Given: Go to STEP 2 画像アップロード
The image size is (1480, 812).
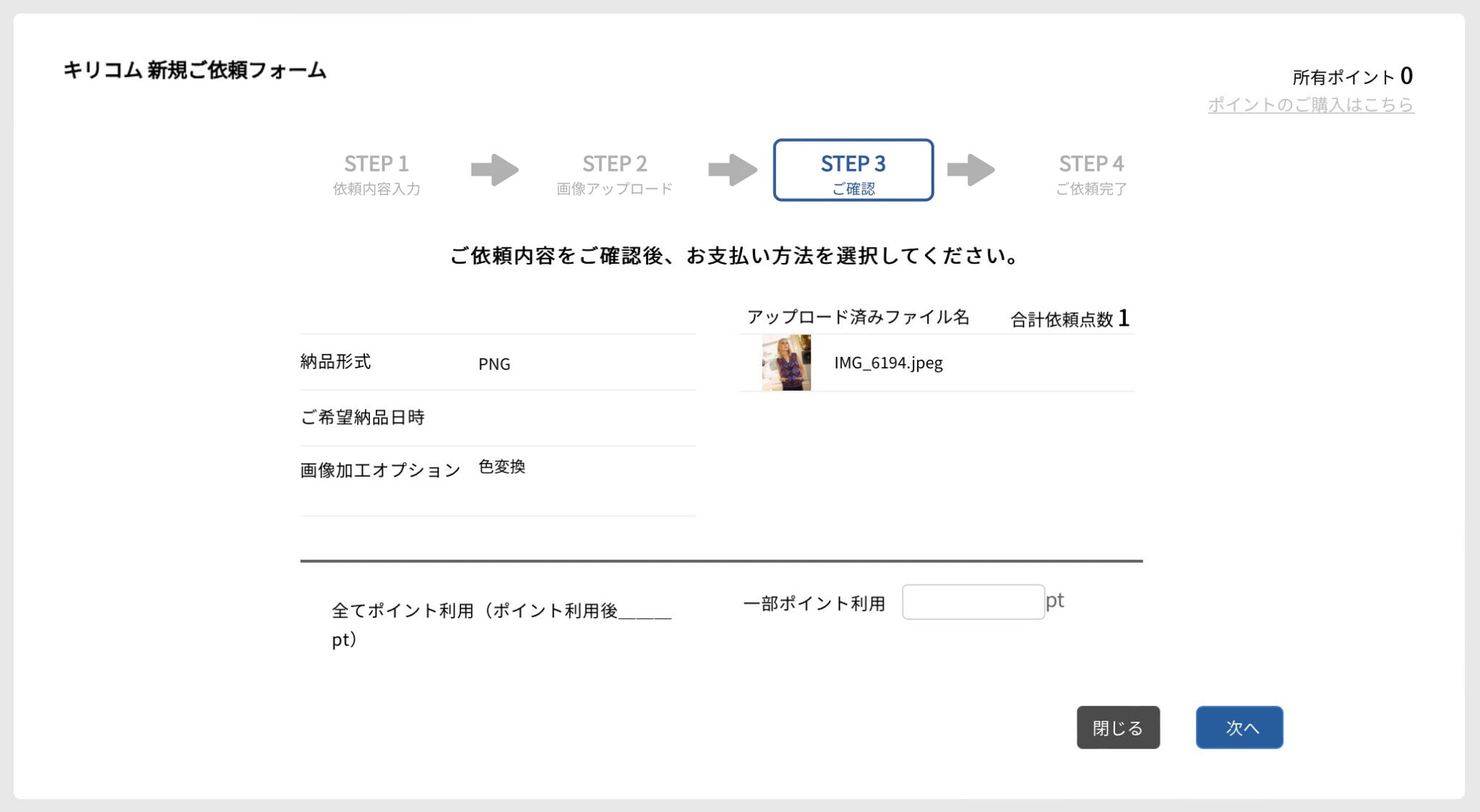Looking at the screenshot, I should [614, 174].
